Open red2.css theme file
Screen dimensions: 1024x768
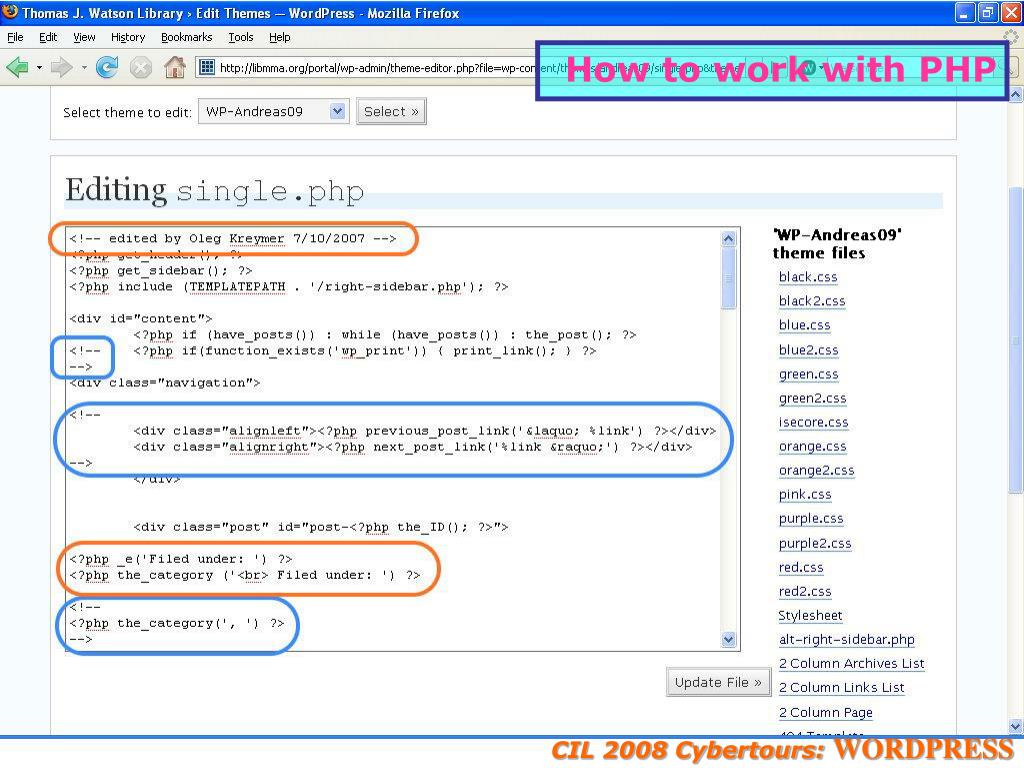(x=805, y=592)
